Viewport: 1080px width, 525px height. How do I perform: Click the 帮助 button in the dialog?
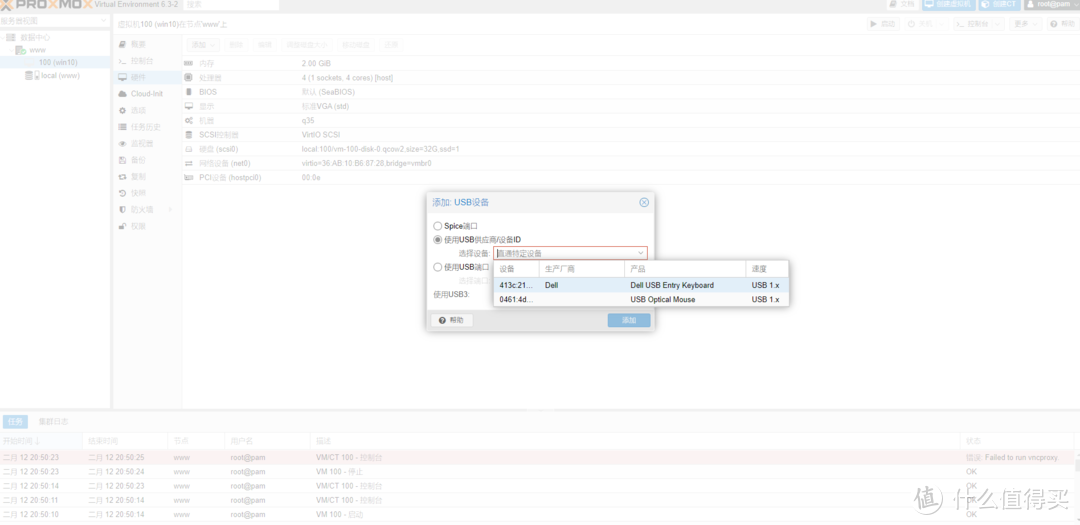tap(452, 320)
